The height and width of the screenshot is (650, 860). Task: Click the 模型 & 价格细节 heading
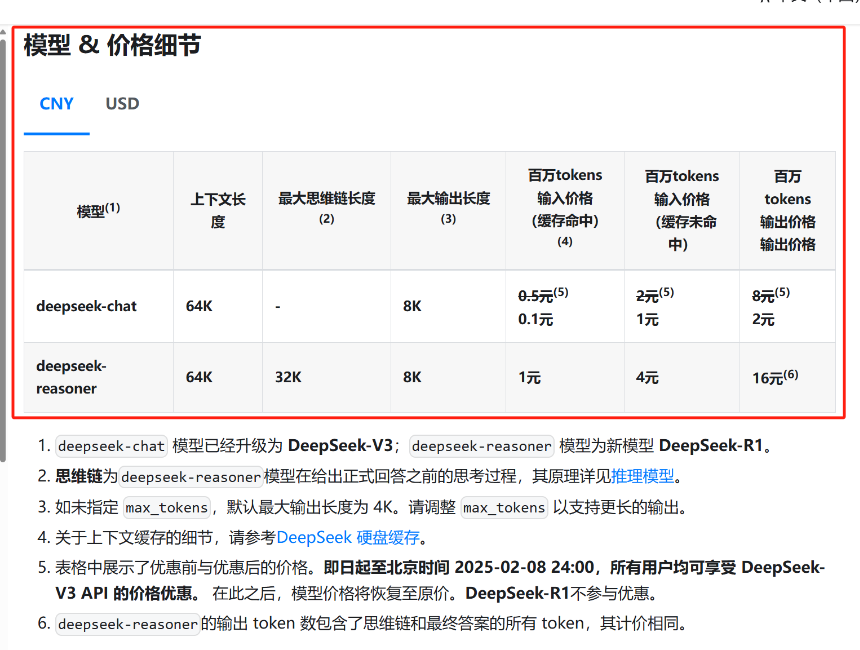(x=112, y=45)
